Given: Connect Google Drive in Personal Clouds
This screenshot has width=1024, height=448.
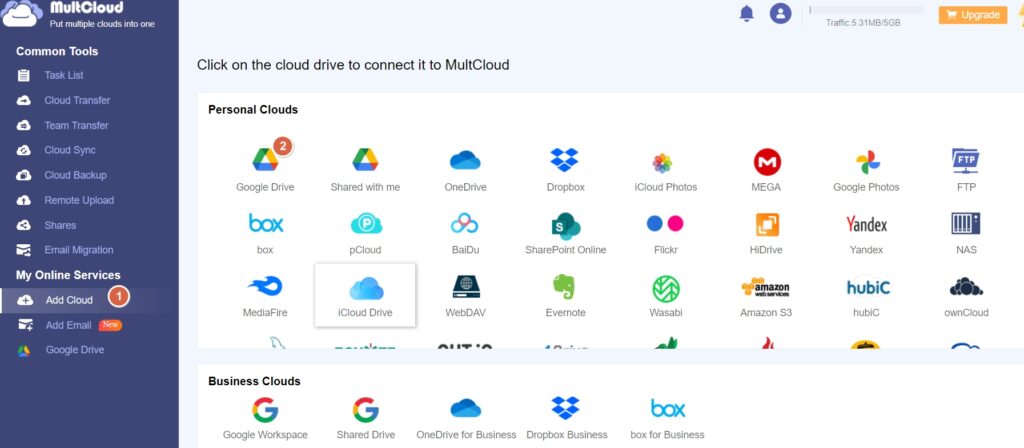Looking at the screenshot, I should (265, 168).
